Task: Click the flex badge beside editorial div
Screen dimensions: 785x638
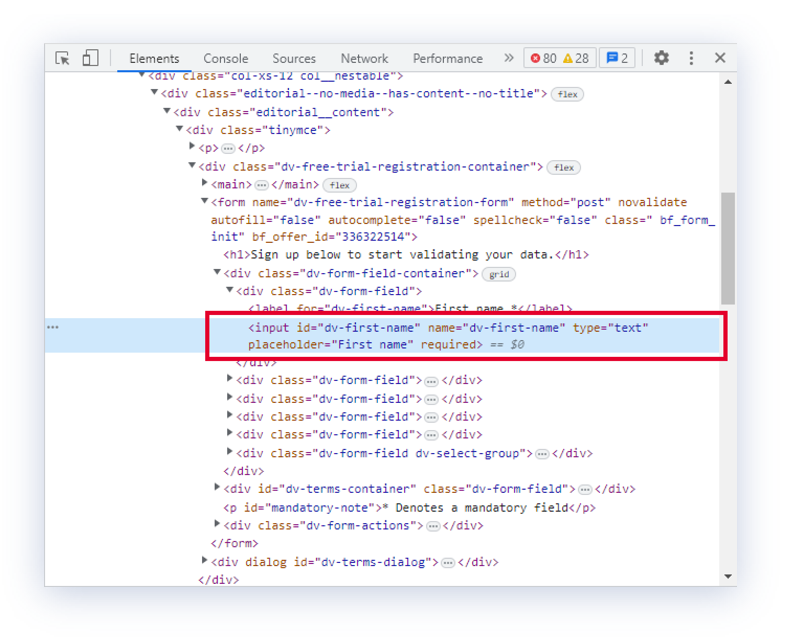Action: pyautogui.click(x=567, y=94)
